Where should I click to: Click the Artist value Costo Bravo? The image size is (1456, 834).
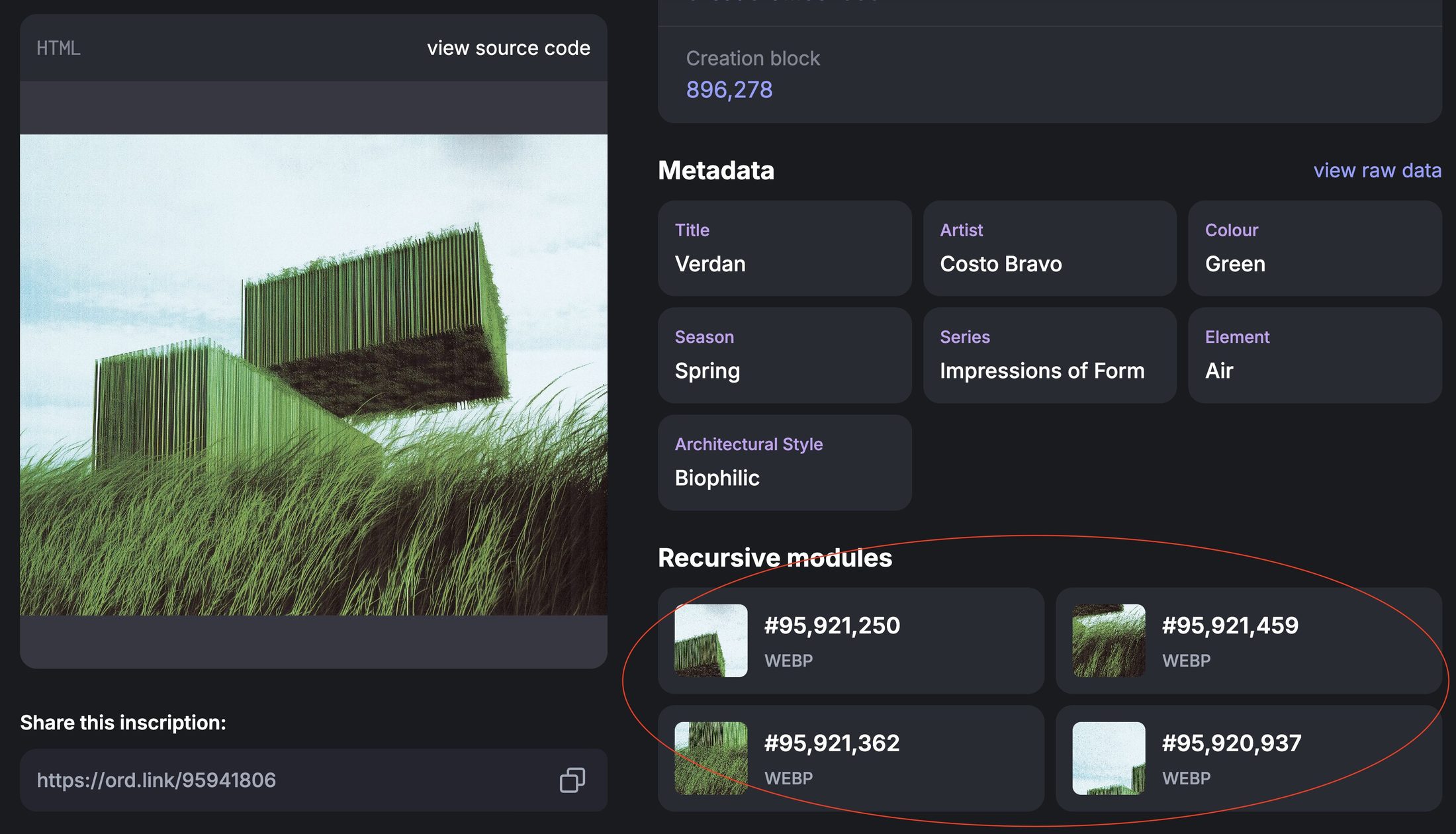point(1001,264)
